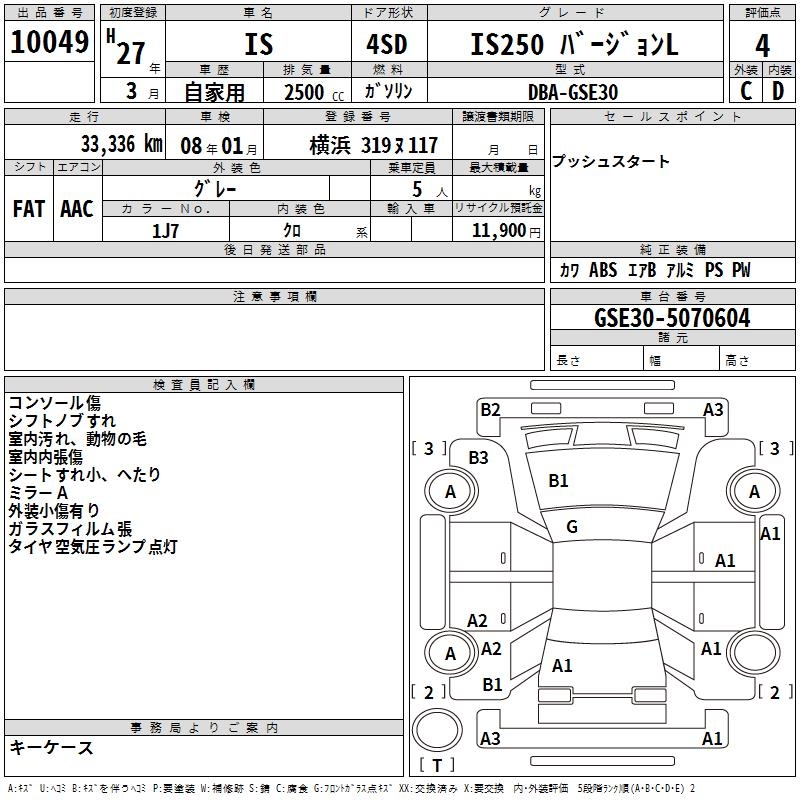Click the ABS equipment code

[603, 270]
